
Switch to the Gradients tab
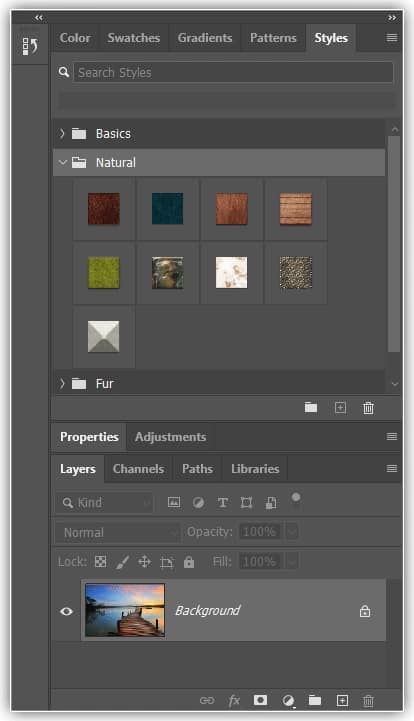point(205,38)
